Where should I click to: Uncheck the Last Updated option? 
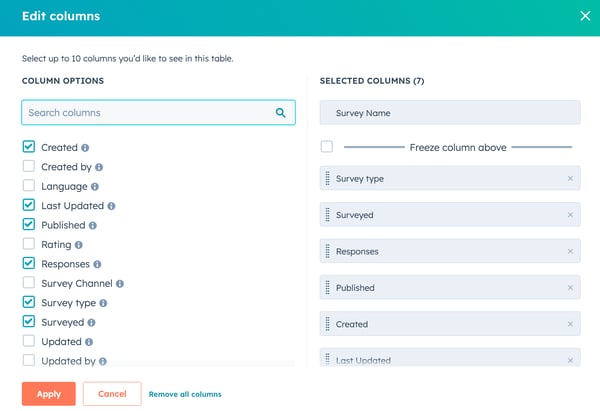tap(29, 206)
